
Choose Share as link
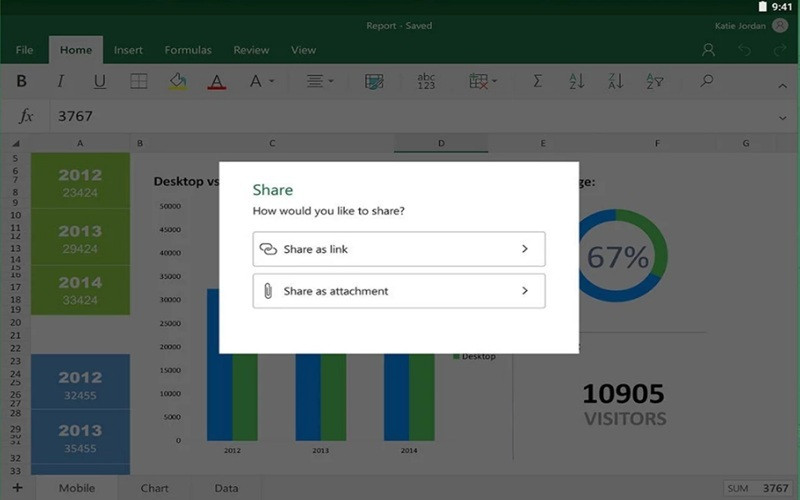click(x=398, y=249)
